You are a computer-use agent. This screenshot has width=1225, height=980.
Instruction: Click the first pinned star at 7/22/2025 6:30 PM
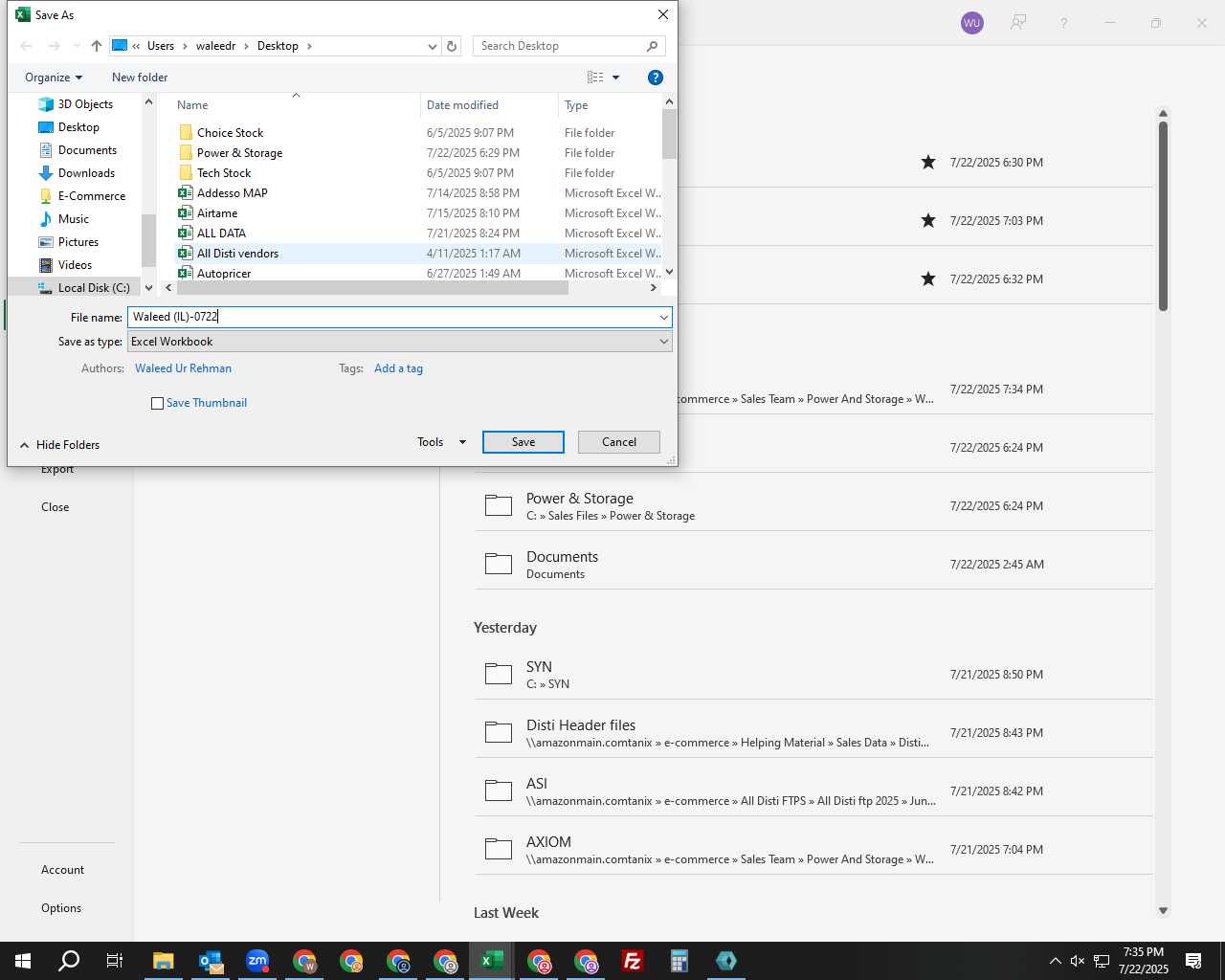pos(928,163)
